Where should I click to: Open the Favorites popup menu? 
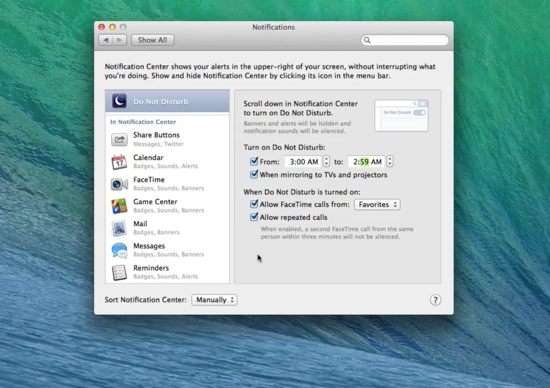(x=377, y=205)
